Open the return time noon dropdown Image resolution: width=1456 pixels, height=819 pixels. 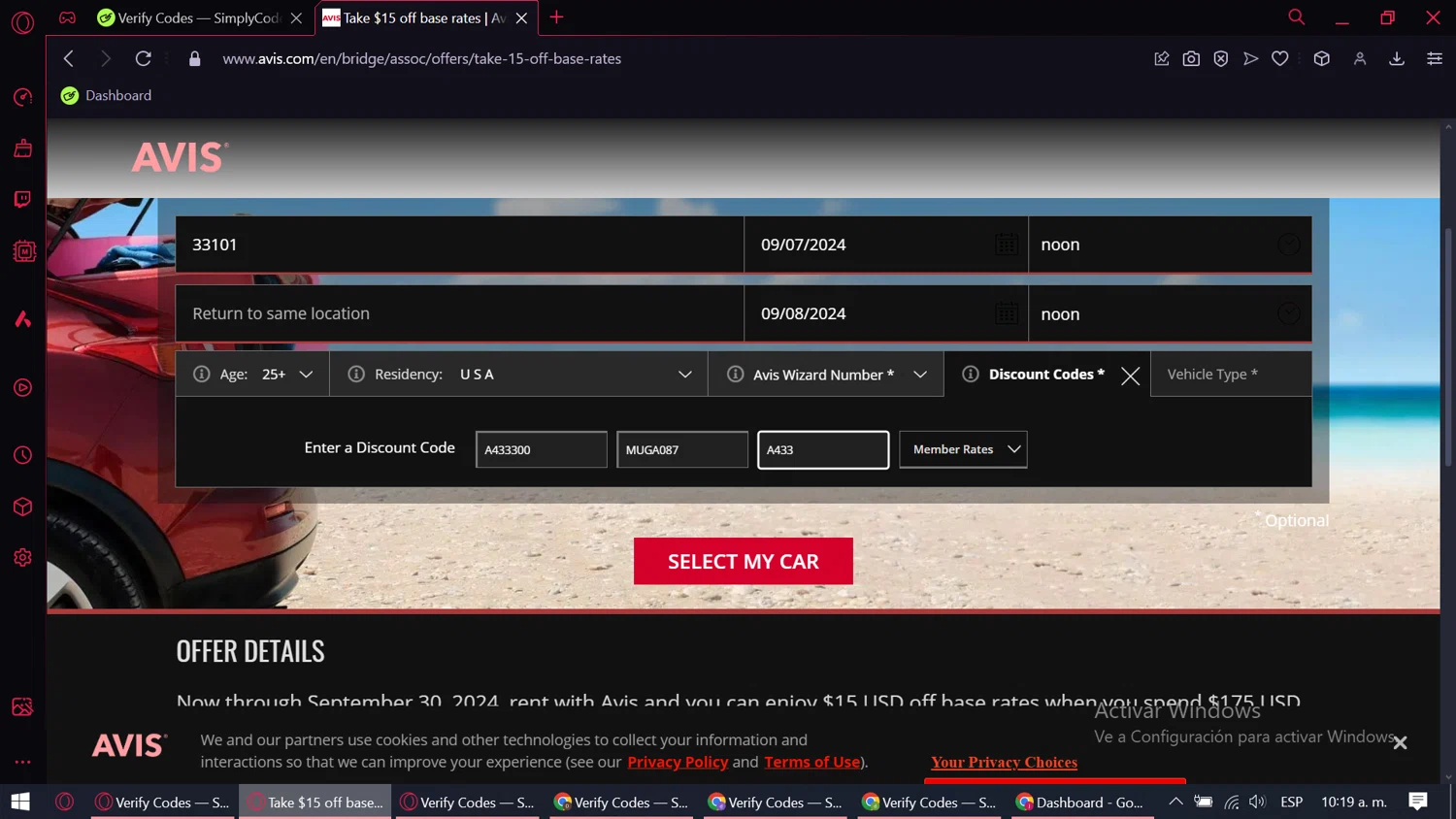pos(1170,313)
